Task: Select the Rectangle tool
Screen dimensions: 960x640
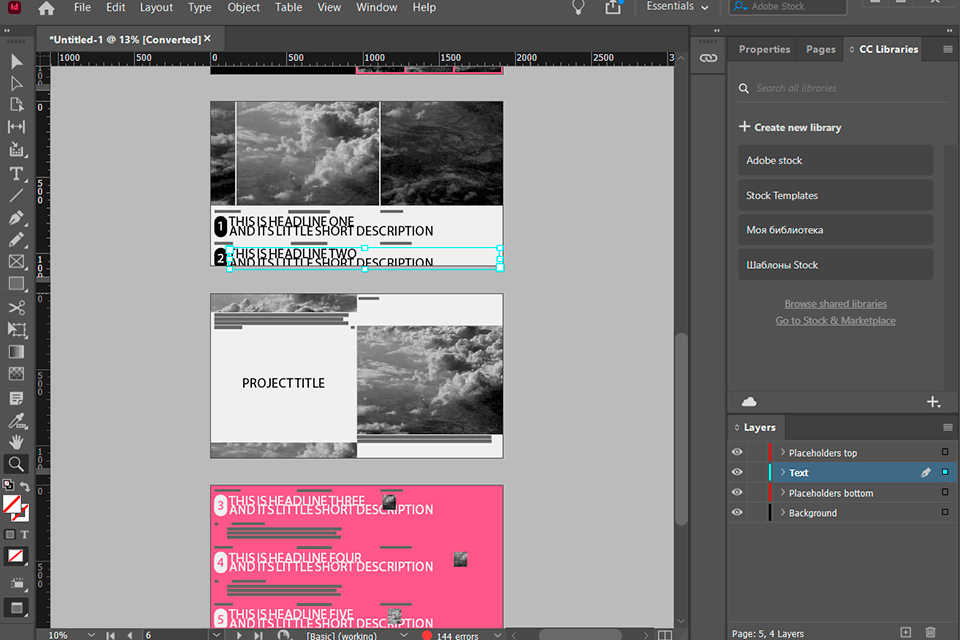Action: [x=17, y=284]
